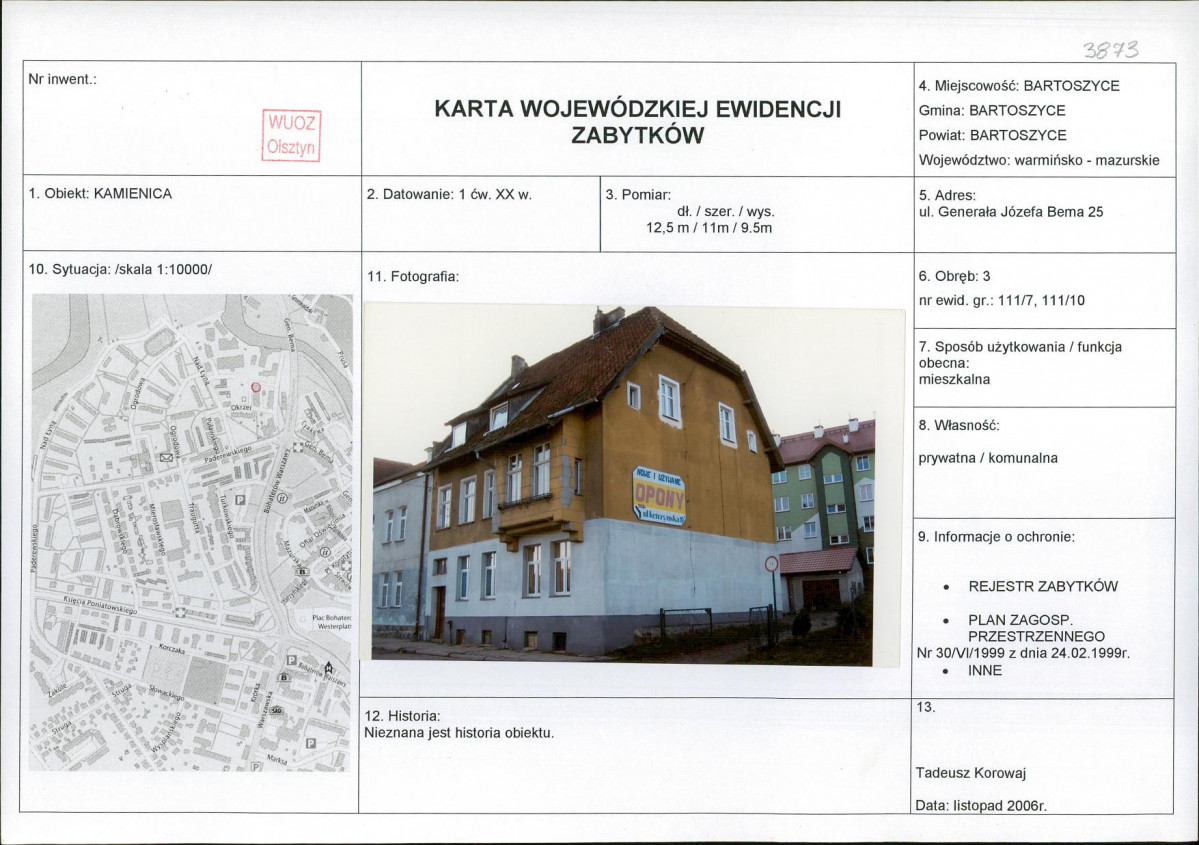This screenshot has height=845, width=1199.
Task: Click the Datowanie: 1 ćw. XX w. field
Action: pyautogui.click(x=449, y=194)
